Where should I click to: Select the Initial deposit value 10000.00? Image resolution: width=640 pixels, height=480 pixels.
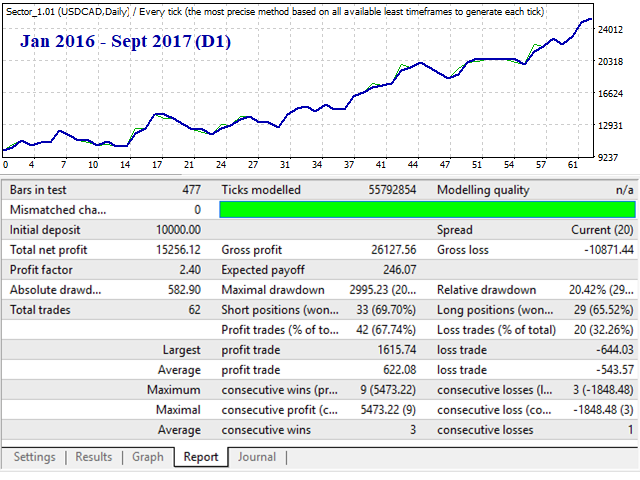coord(178,230)
